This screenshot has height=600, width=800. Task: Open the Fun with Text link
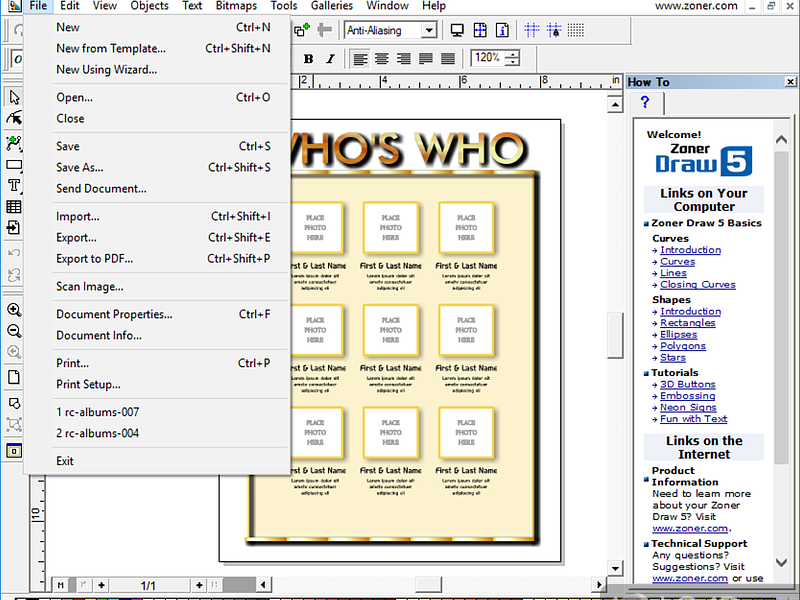click(693, 419)
